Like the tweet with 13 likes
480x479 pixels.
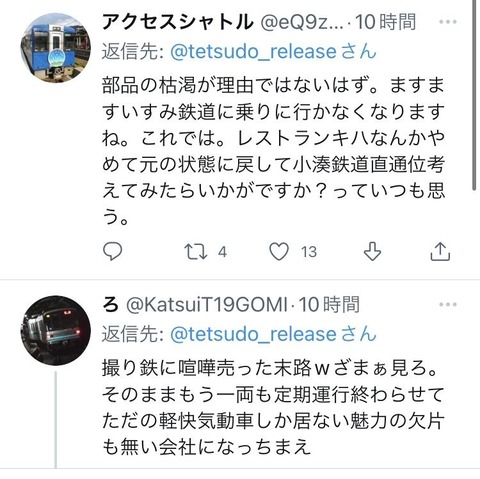(279, 251)
